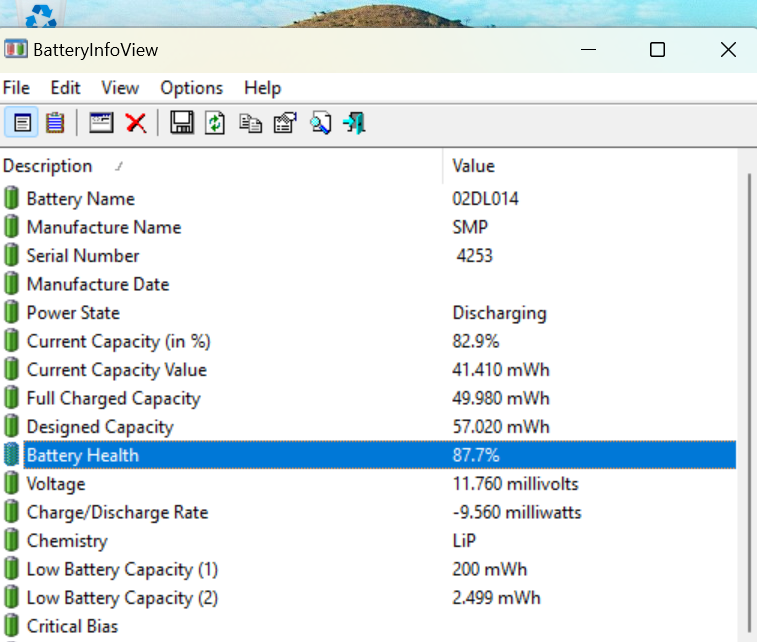Click the value -9.560 milliwatts
Viewport: 757px width, 642px height.
517,512
